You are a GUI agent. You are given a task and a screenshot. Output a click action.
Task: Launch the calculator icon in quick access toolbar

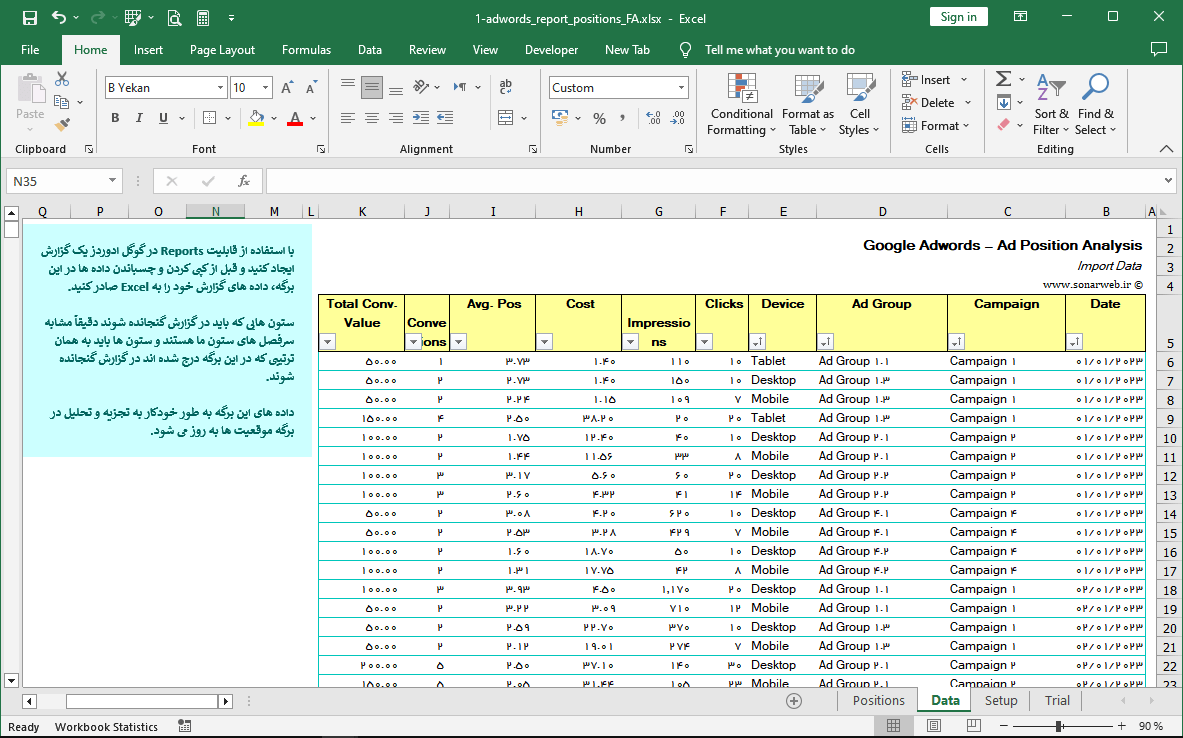tap(202, 17)
